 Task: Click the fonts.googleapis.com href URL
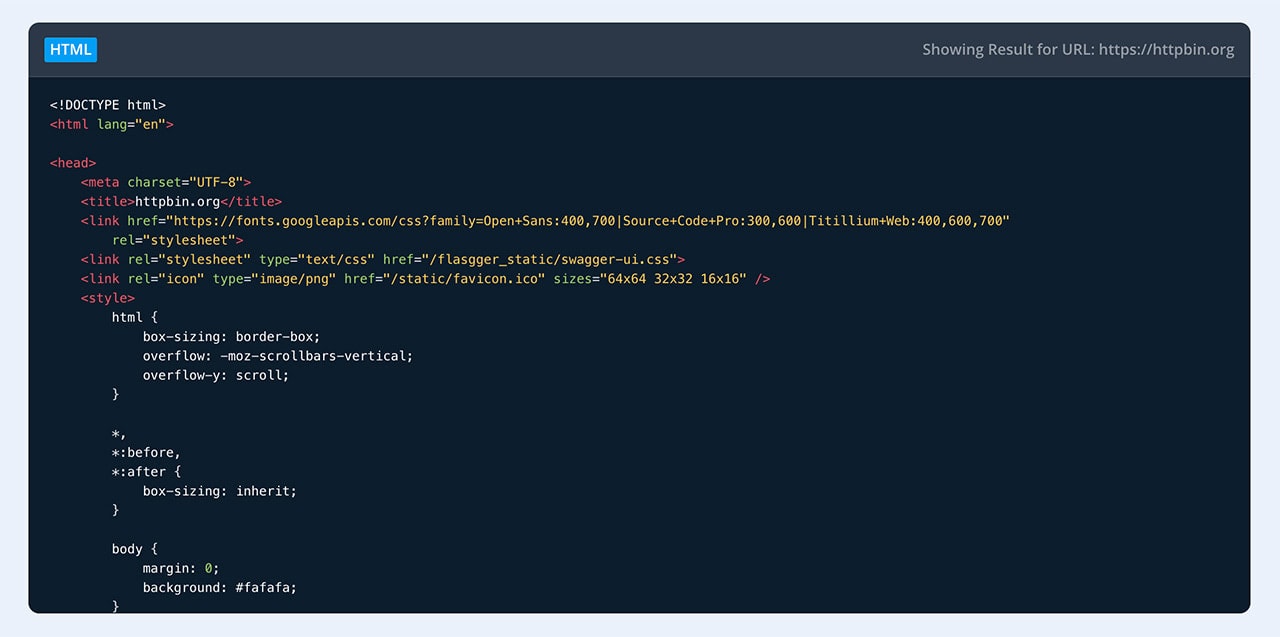click(588, 220)
